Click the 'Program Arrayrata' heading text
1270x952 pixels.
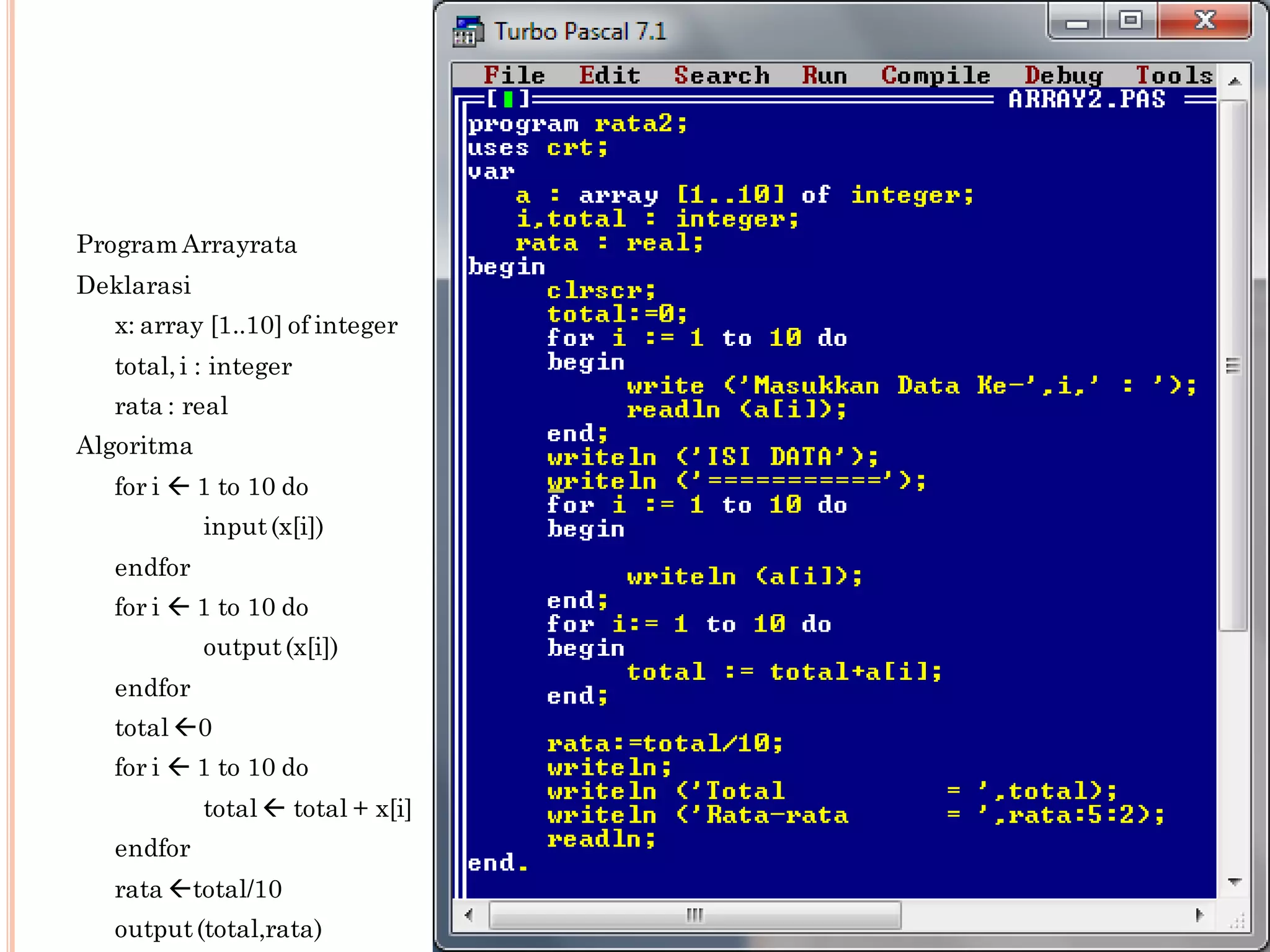click(x=187, y=244)
